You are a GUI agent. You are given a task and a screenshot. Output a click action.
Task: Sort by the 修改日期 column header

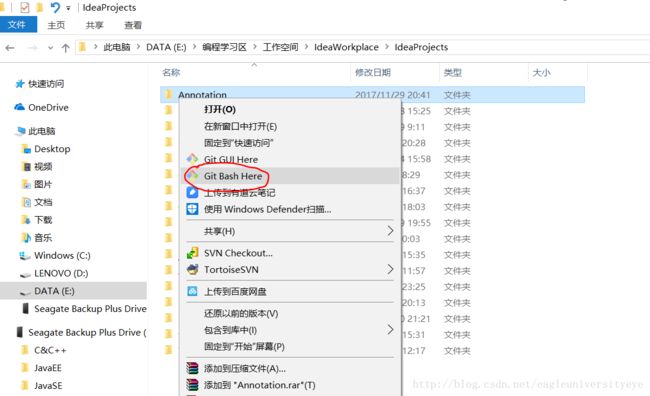point(373,73)
